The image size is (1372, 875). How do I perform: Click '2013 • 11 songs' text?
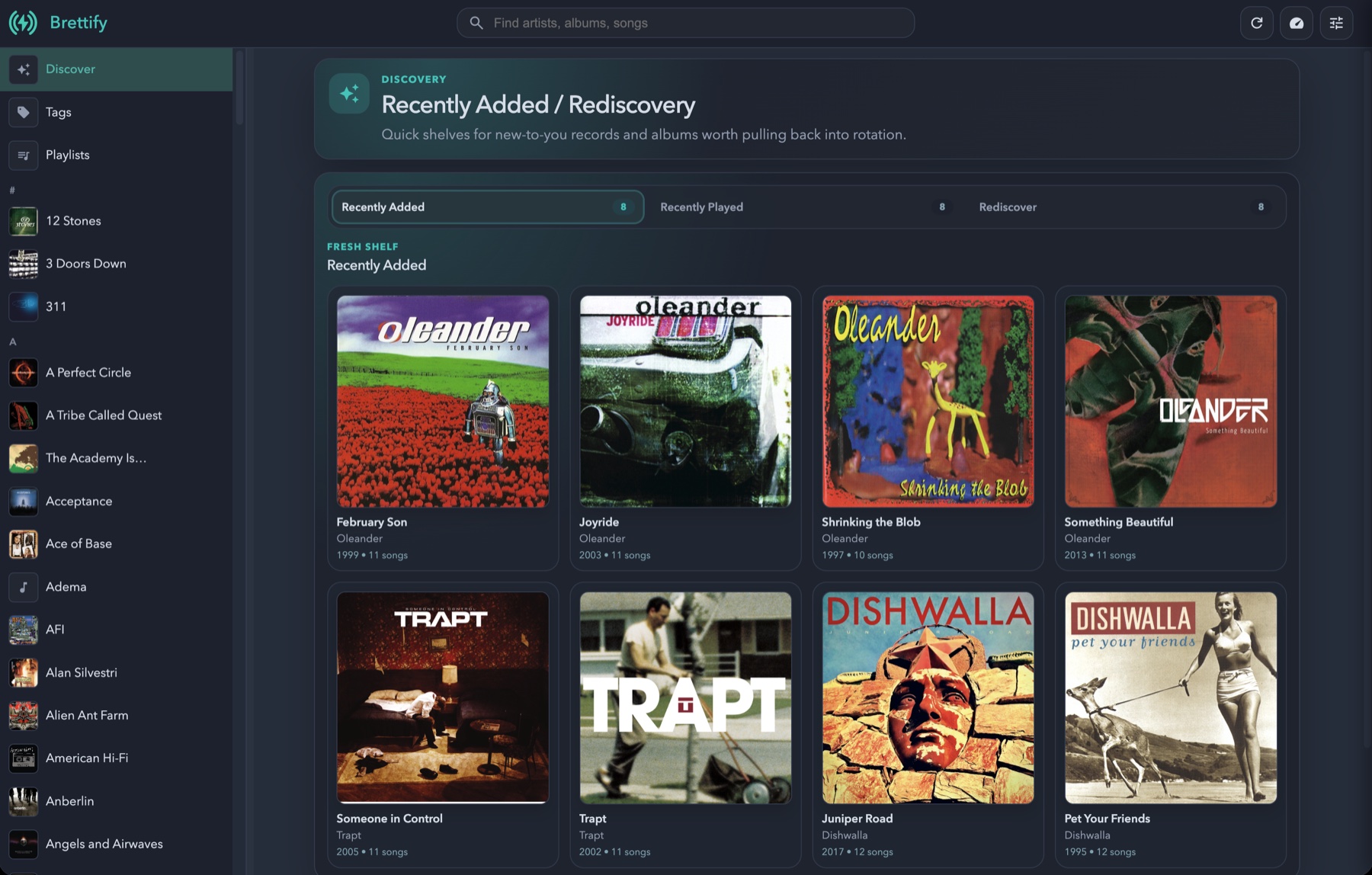1100,555
